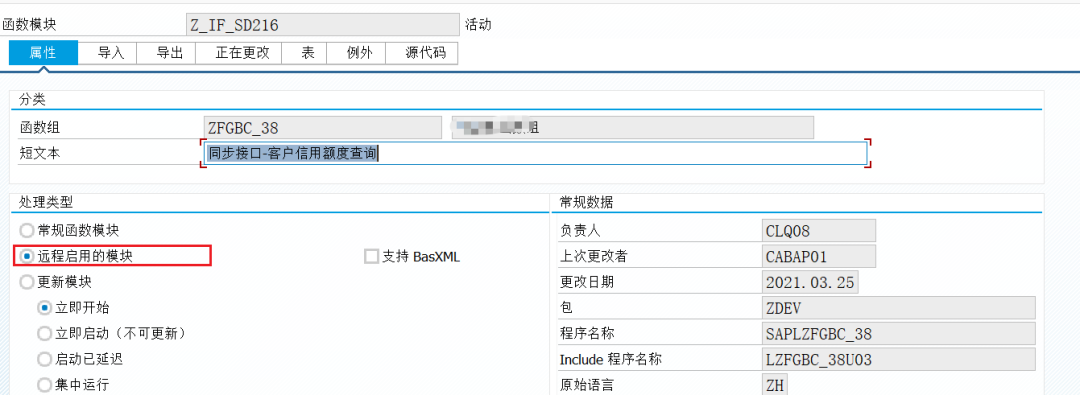The width and height of the screenshot is (1080, 395).
Task: Click the function module name field Z_IF_SD216
Action: tap(323, 25)
